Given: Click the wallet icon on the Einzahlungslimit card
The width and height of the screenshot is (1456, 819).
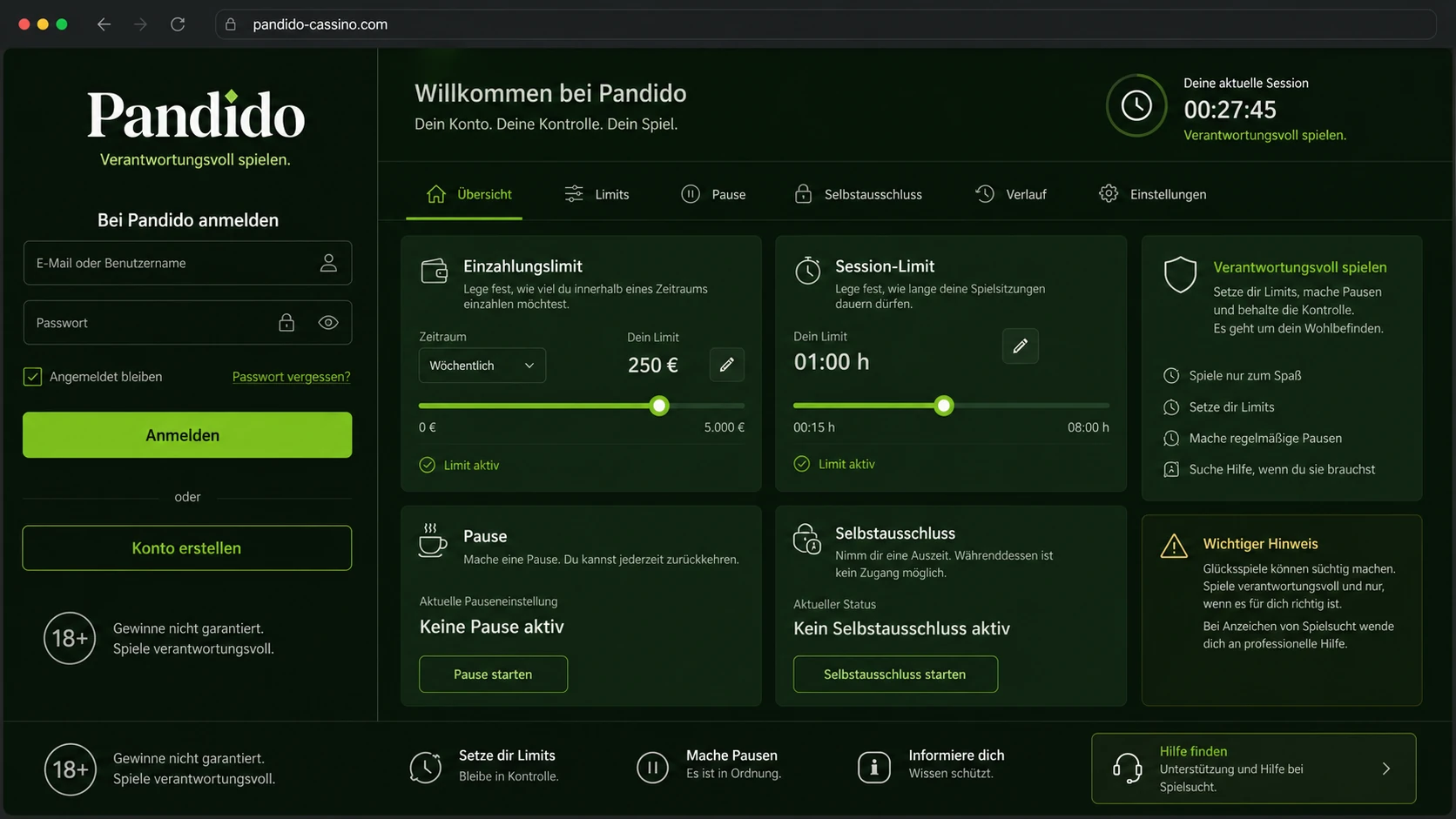Looking at the screenshot, I should pos(434,272).
